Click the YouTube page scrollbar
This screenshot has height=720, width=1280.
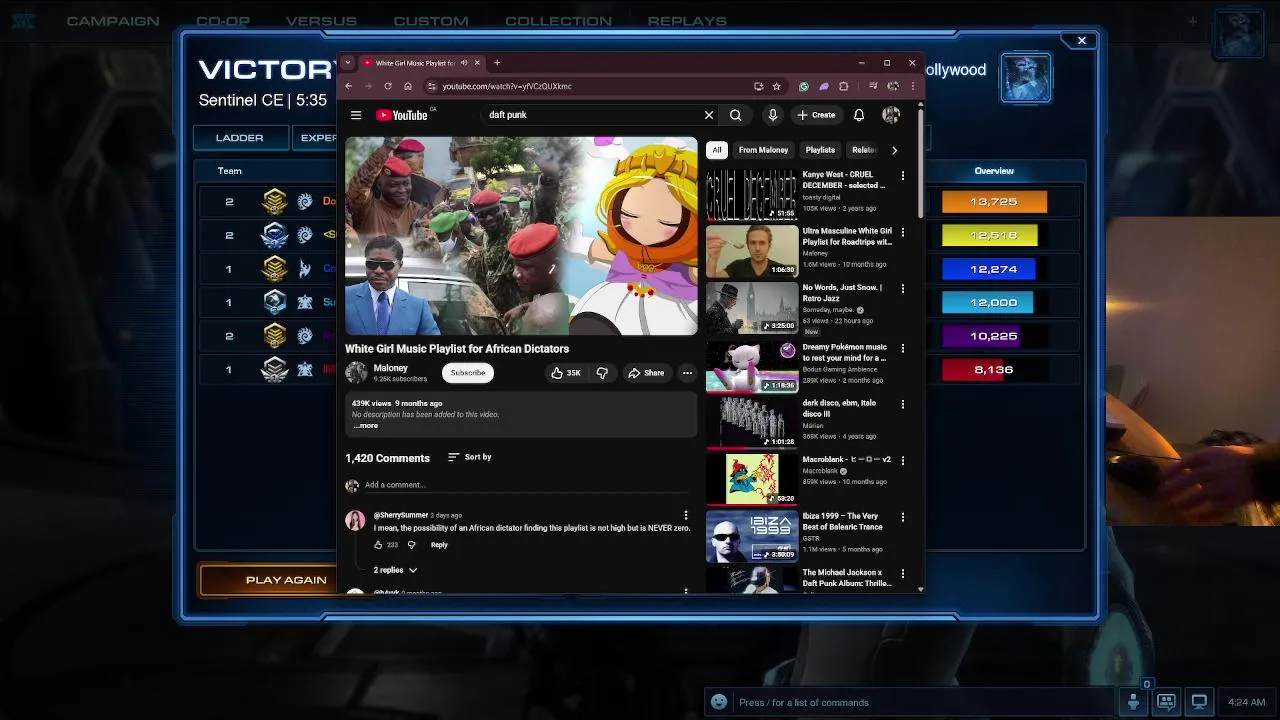(920, 165)
